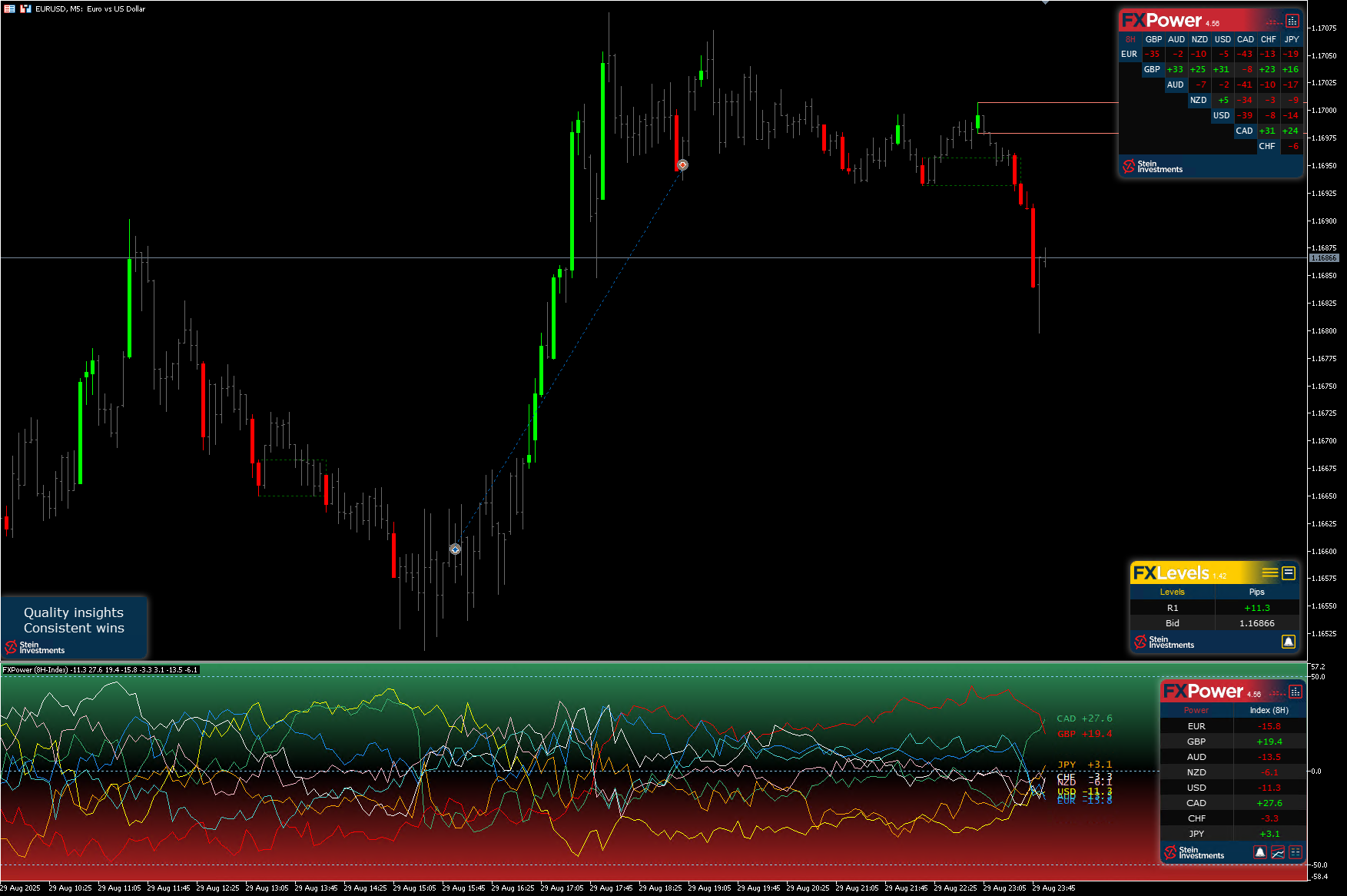Click the line chart icon in the FXPower Index panel
This screenshot has width=1347, height=896.
tap(1278, 852)
